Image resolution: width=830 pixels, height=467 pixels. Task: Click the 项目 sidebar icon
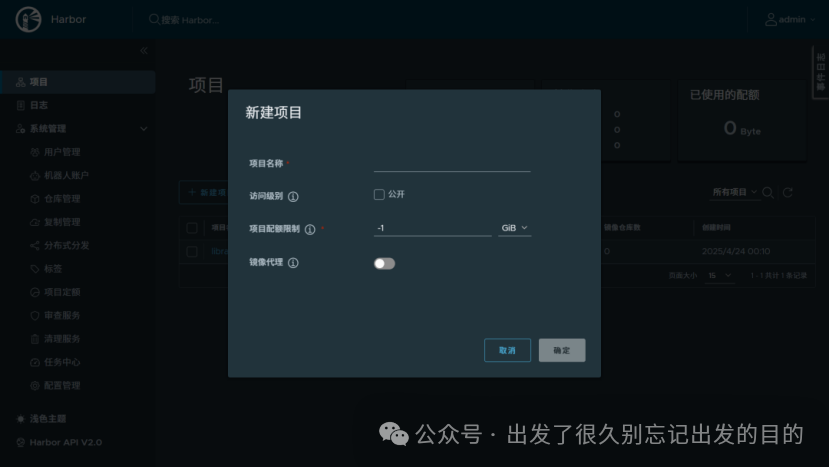(x=21, y=82)
